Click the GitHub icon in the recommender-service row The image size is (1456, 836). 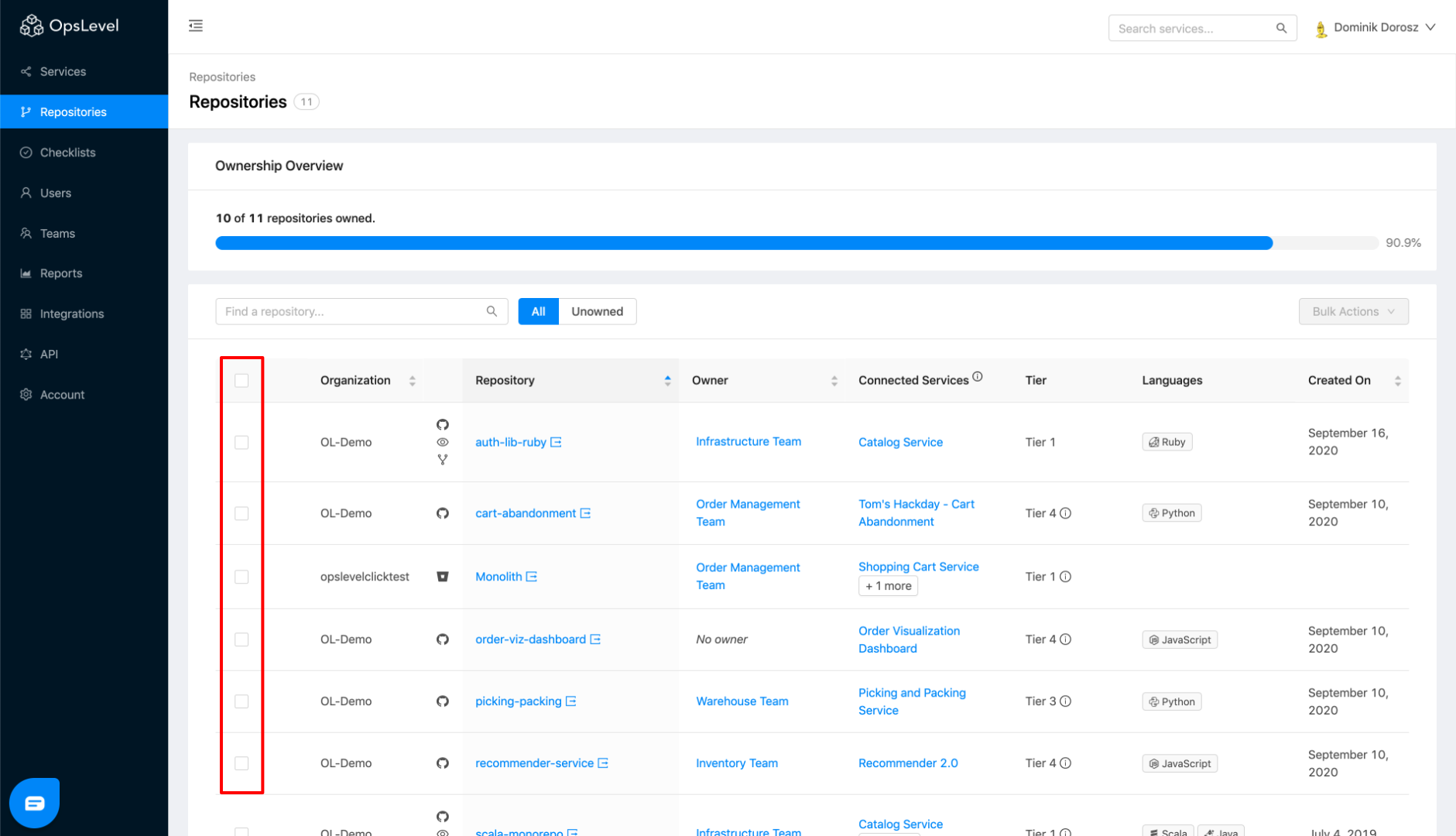443,763
